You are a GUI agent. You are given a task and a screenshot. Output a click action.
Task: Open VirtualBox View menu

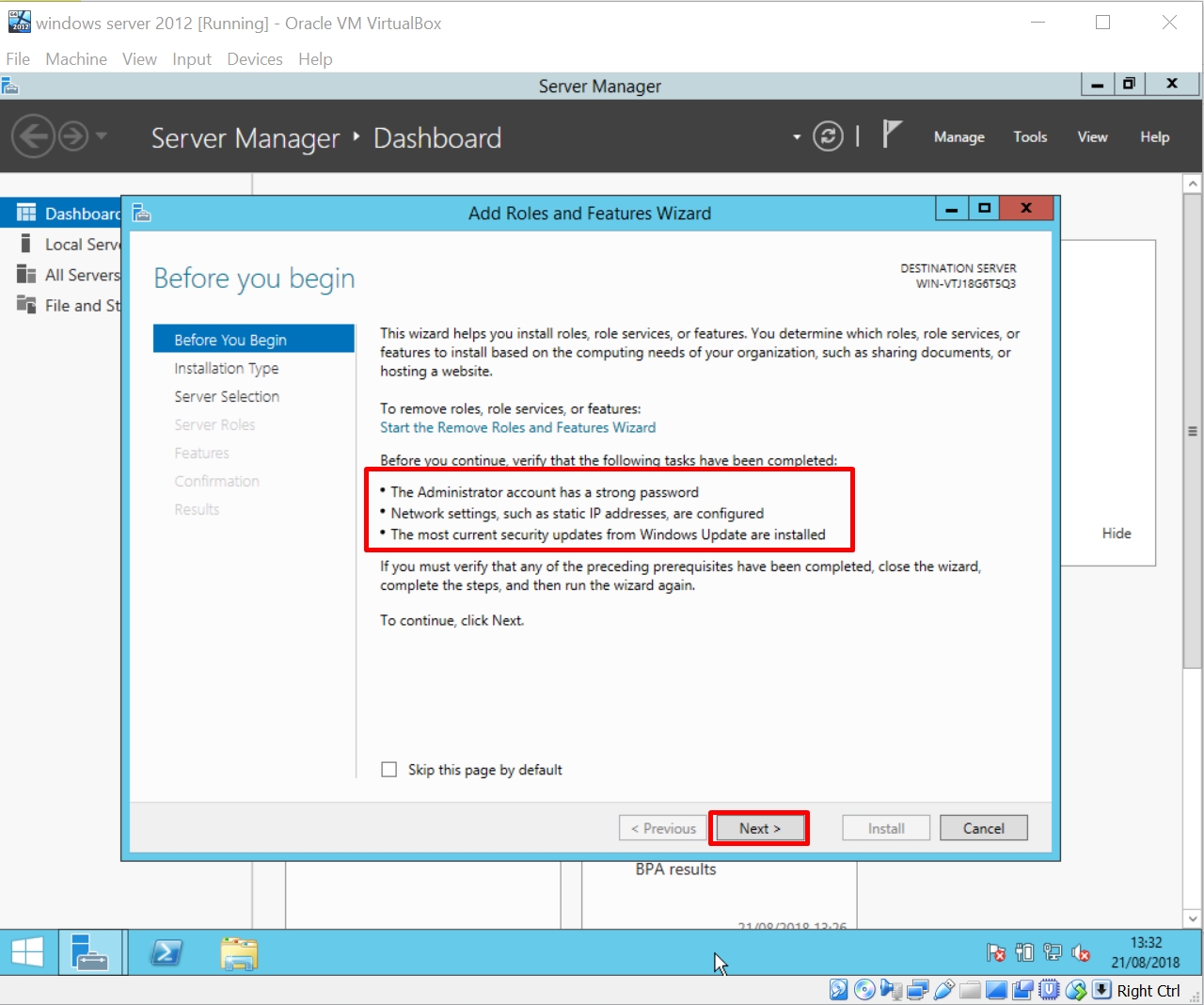tap(139, 58)
